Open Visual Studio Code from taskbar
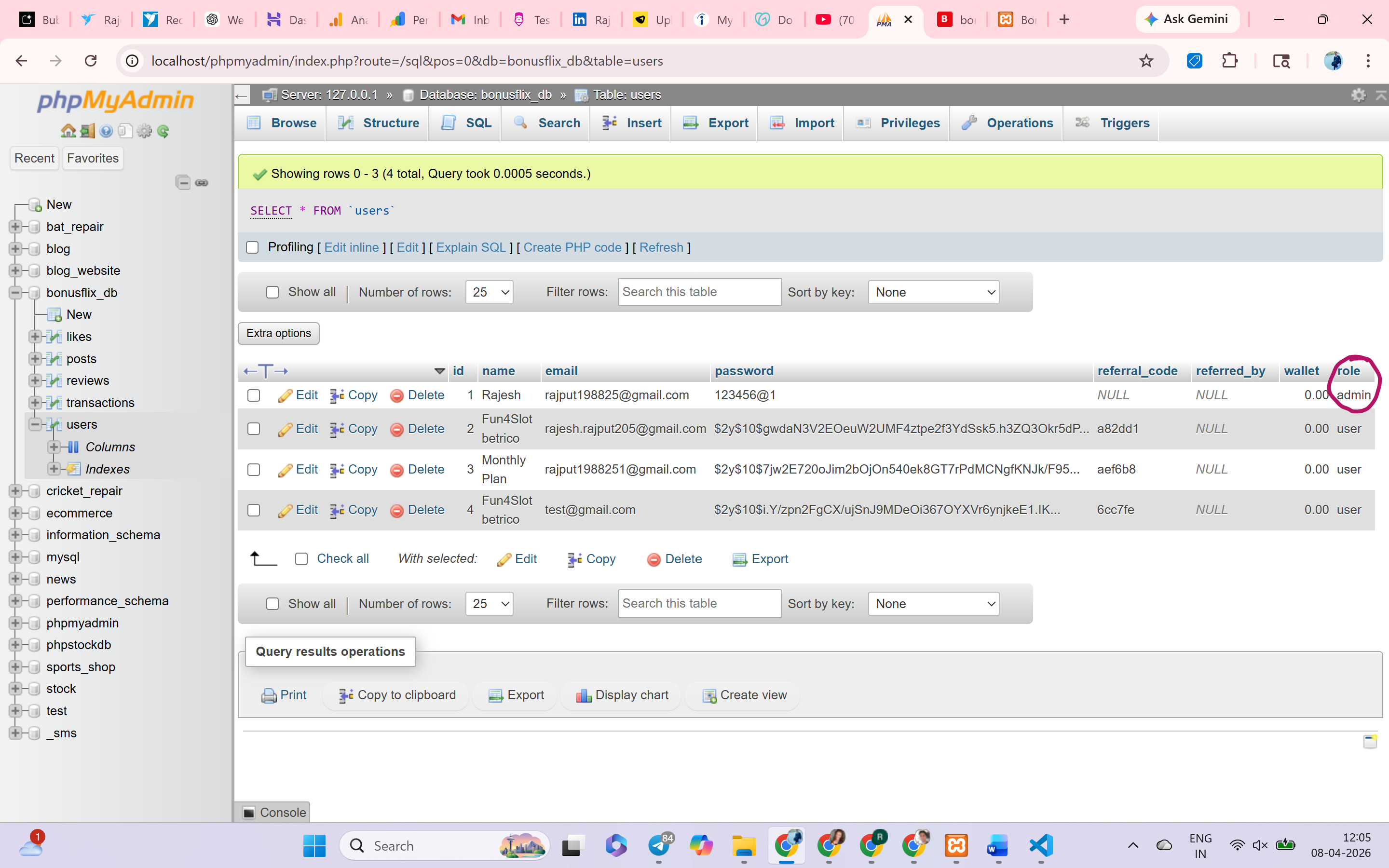Image resolution: width=1389 pixels, height=868 pixels. coord(1041,845)
